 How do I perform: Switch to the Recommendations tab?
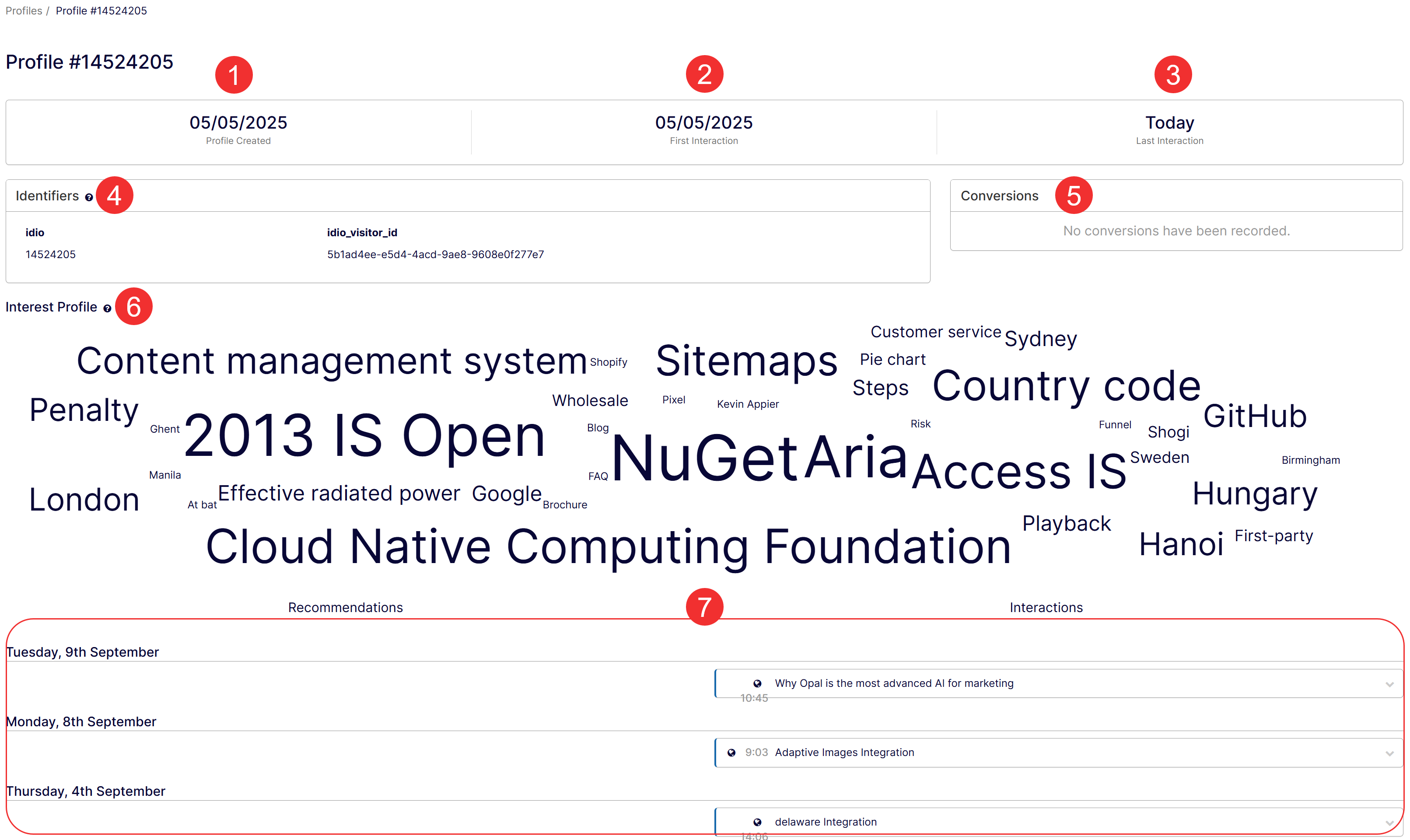point(345,607)
